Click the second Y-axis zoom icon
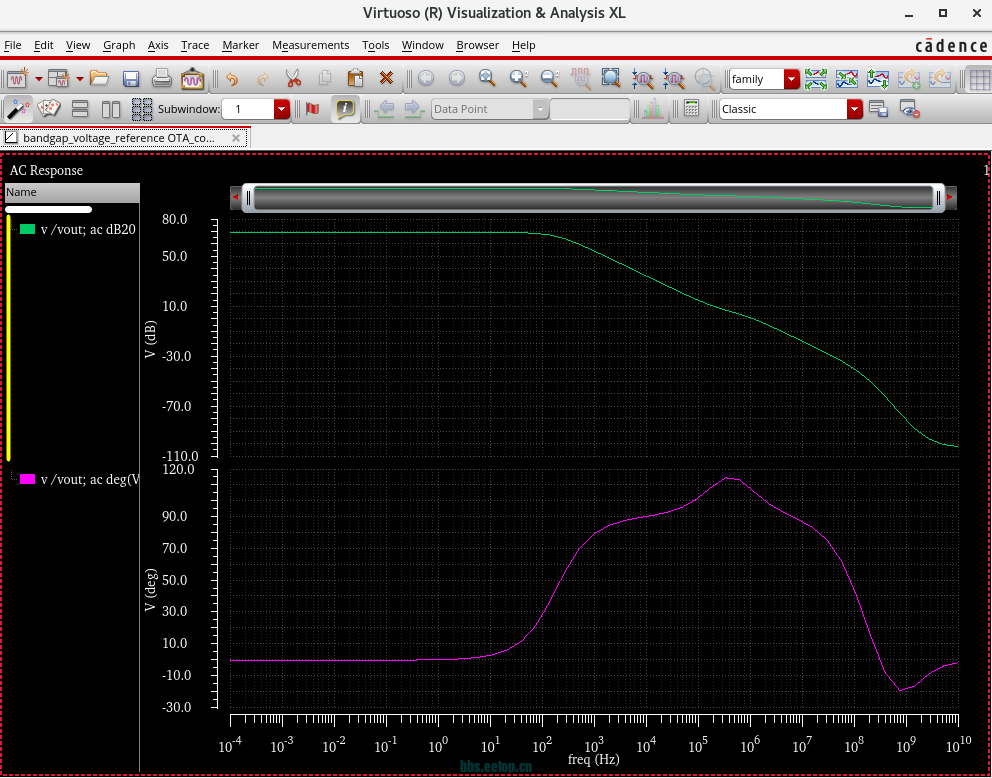 (674, 78)
